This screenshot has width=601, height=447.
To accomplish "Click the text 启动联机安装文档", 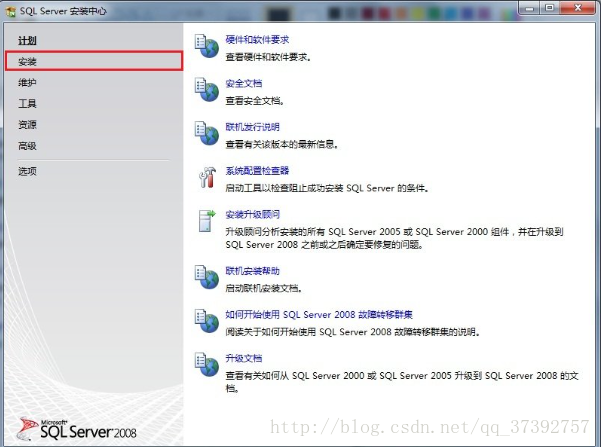I will click(x=264, y=288).
